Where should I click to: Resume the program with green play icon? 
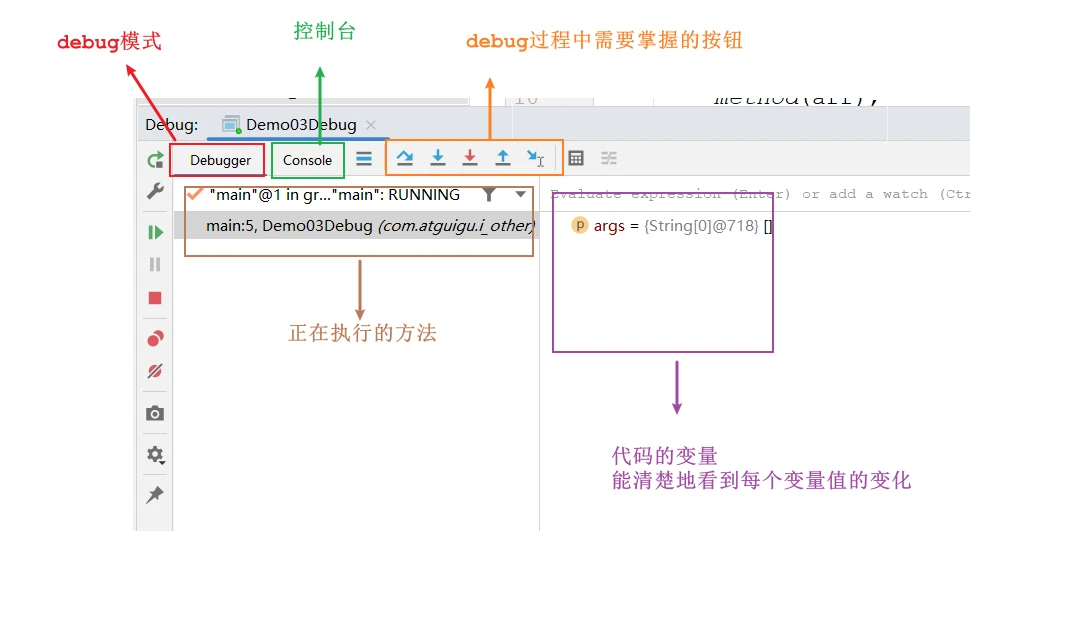(155, 232)
